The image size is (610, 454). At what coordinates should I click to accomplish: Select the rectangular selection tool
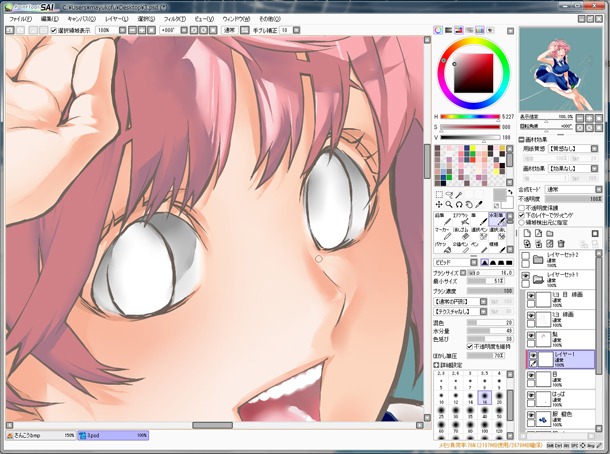point(438,193)
